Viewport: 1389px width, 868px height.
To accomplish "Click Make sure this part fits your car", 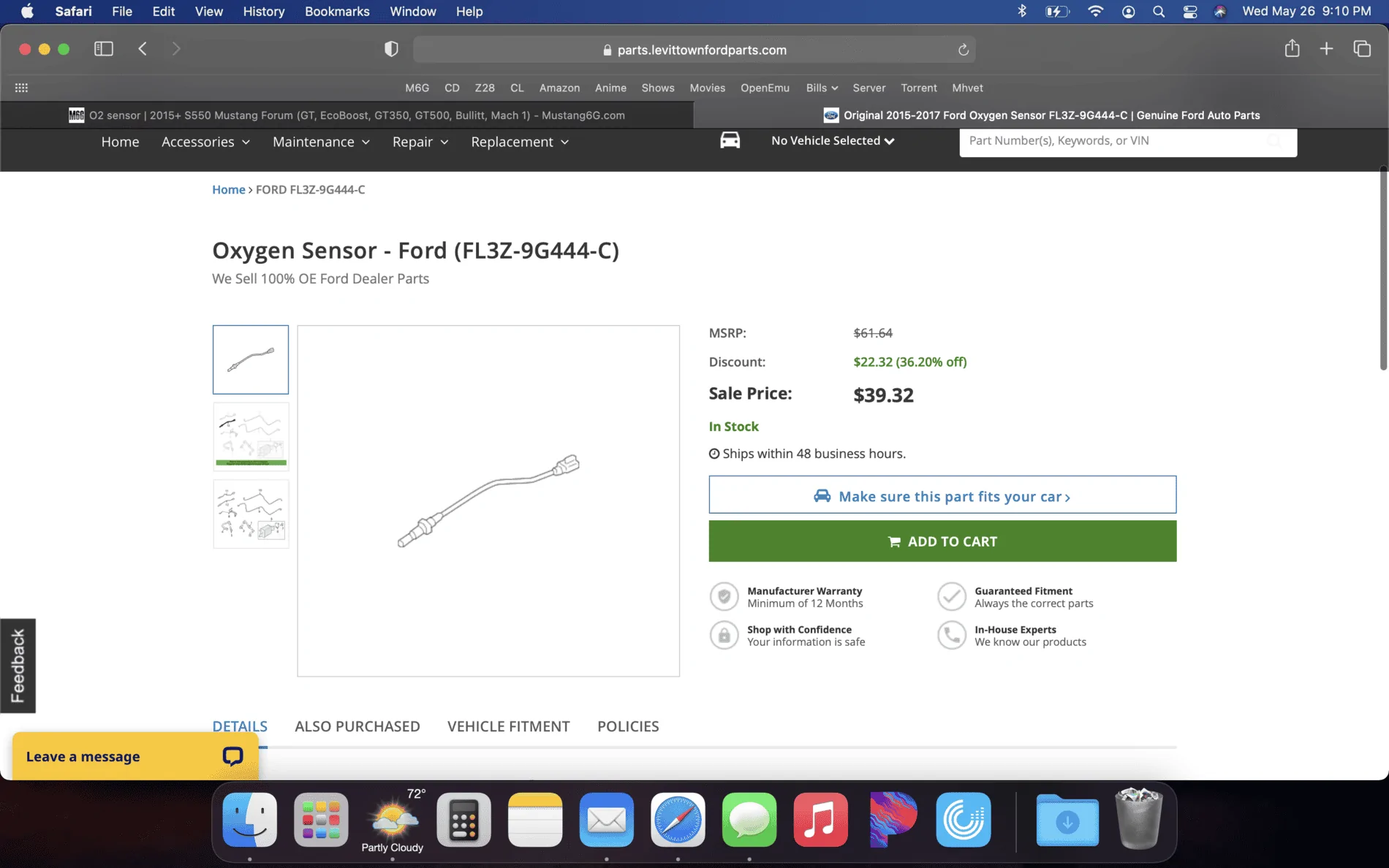I will coord(942,495).
